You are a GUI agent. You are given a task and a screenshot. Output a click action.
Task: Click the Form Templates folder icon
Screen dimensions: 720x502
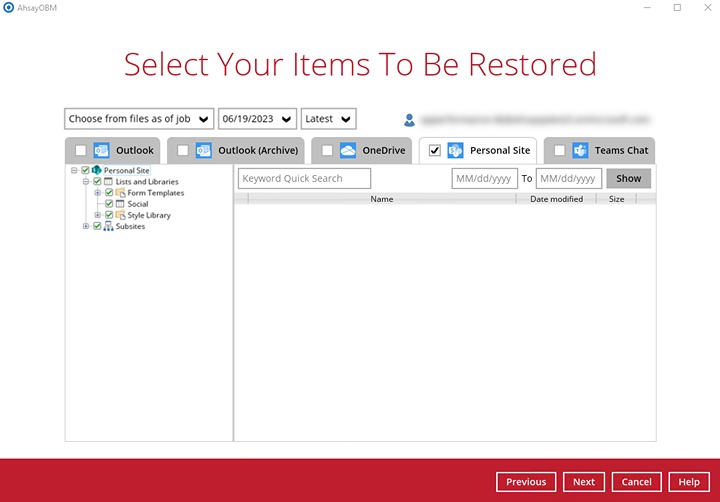(120, 193)
